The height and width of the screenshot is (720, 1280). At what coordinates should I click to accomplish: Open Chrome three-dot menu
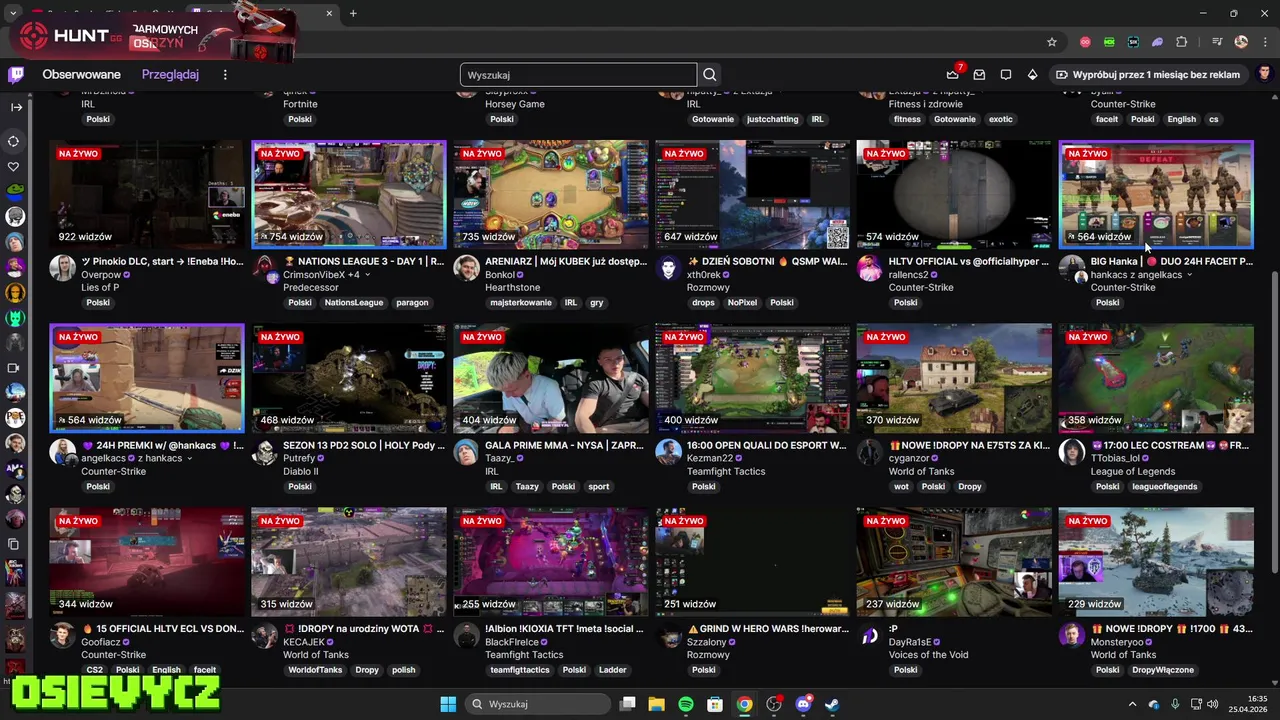[x=1264, y=42]
